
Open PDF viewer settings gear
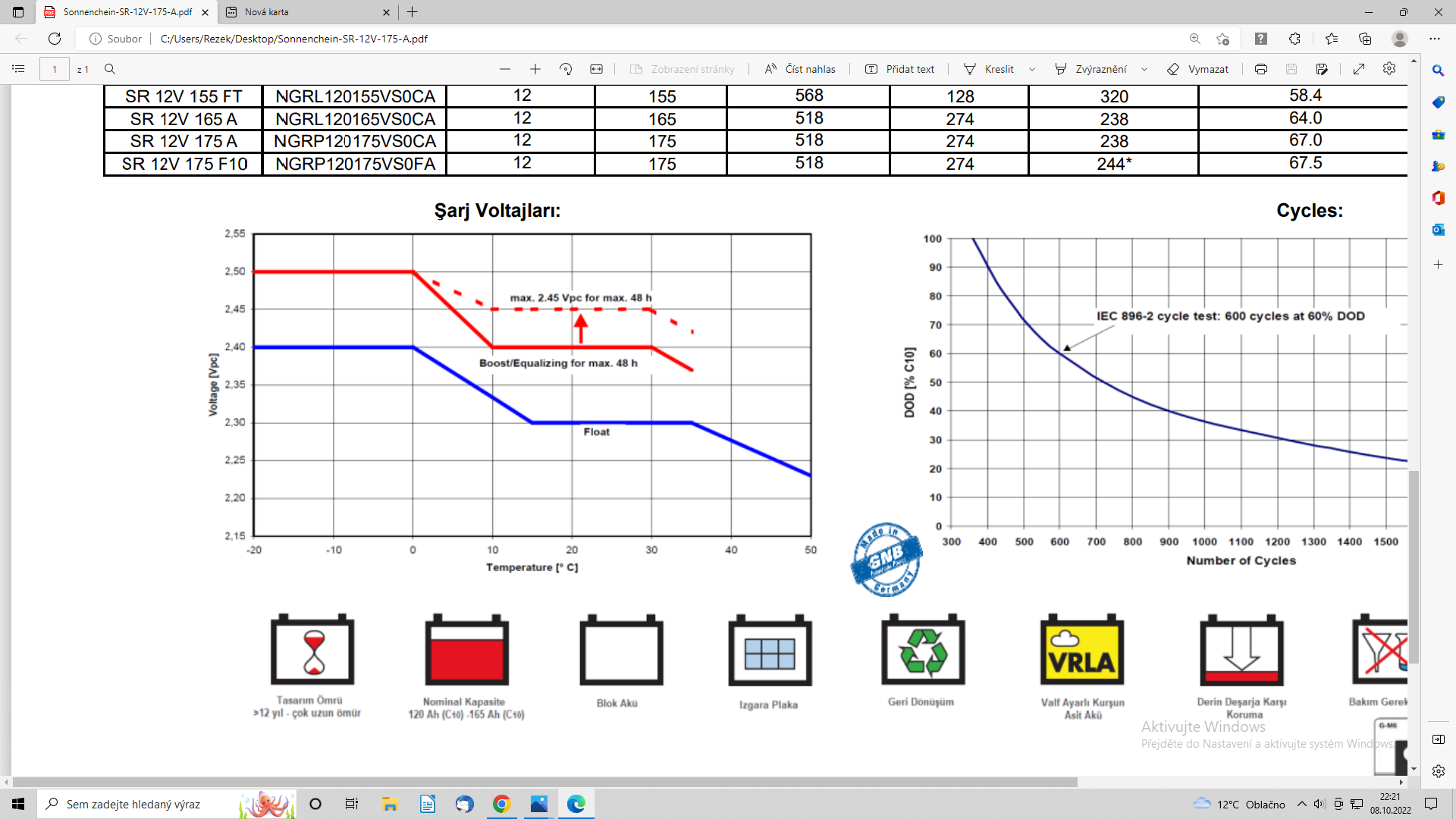pos(1389,69)
